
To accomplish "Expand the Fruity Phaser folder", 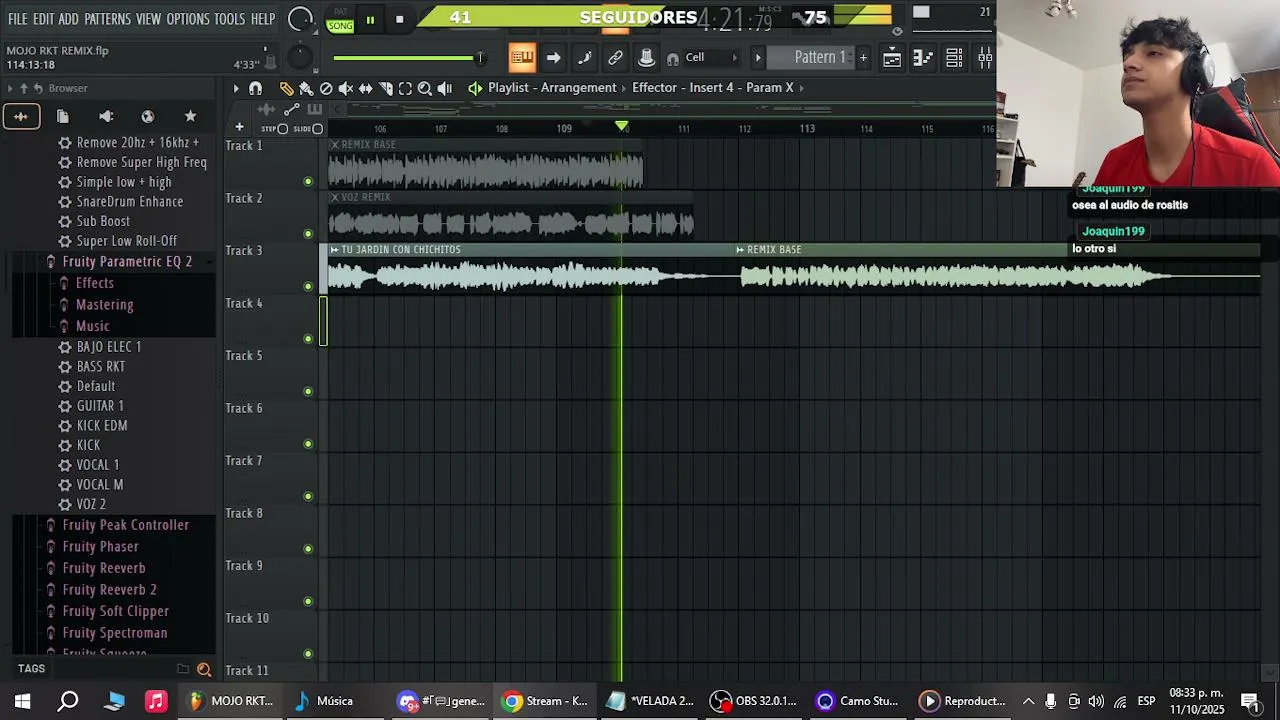I will 100,546.
